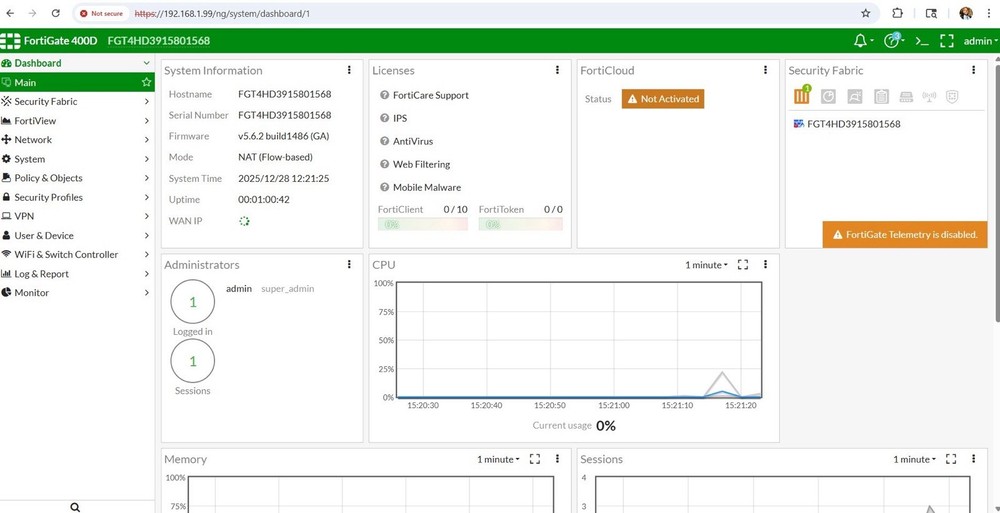Open the notifications bell in header
Viewport: 1000px width, 513px height.
pyautogui.click(x=860, y=41)
